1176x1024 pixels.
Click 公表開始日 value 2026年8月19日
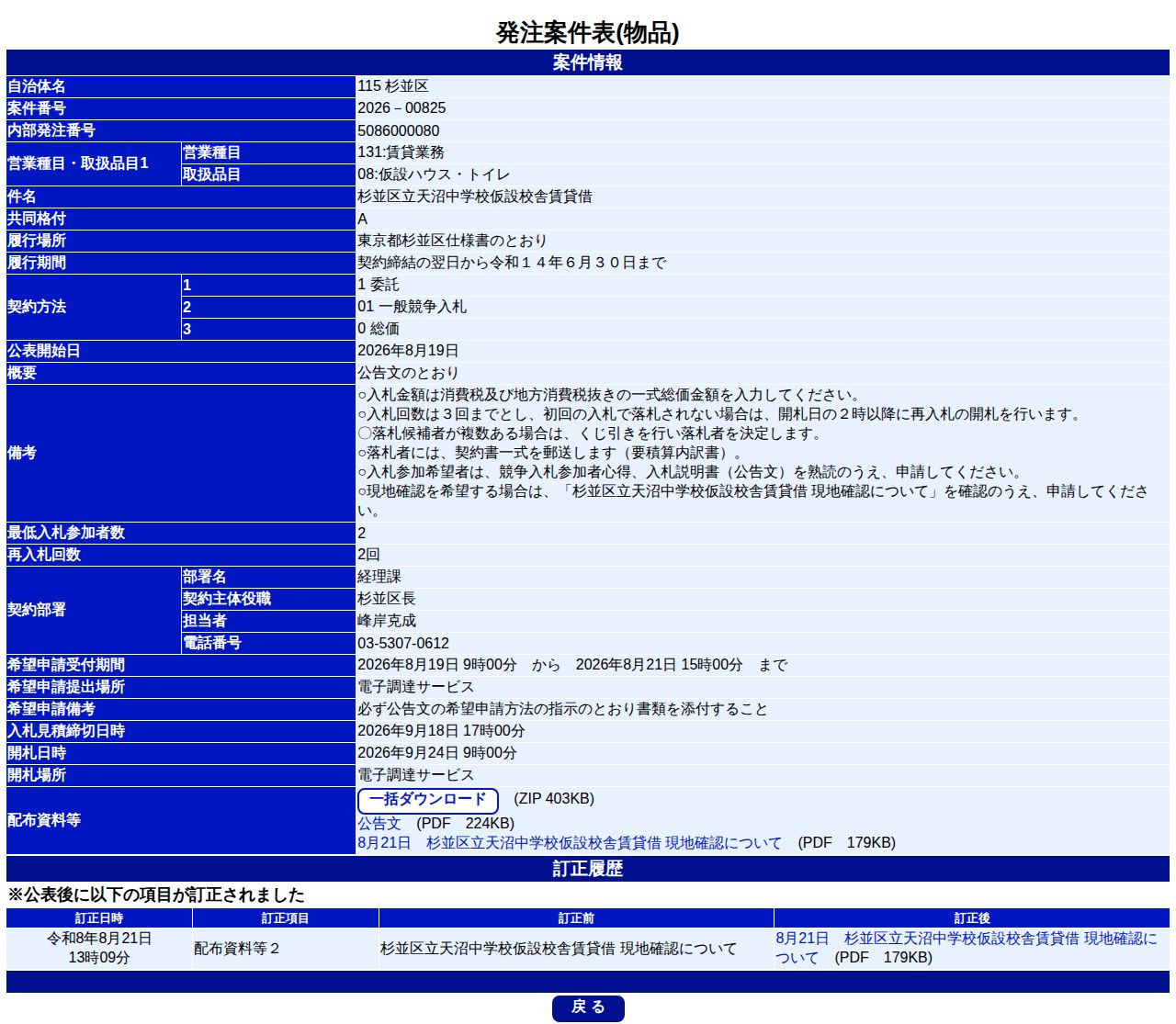pyautogui.click(x=408, y=351)
